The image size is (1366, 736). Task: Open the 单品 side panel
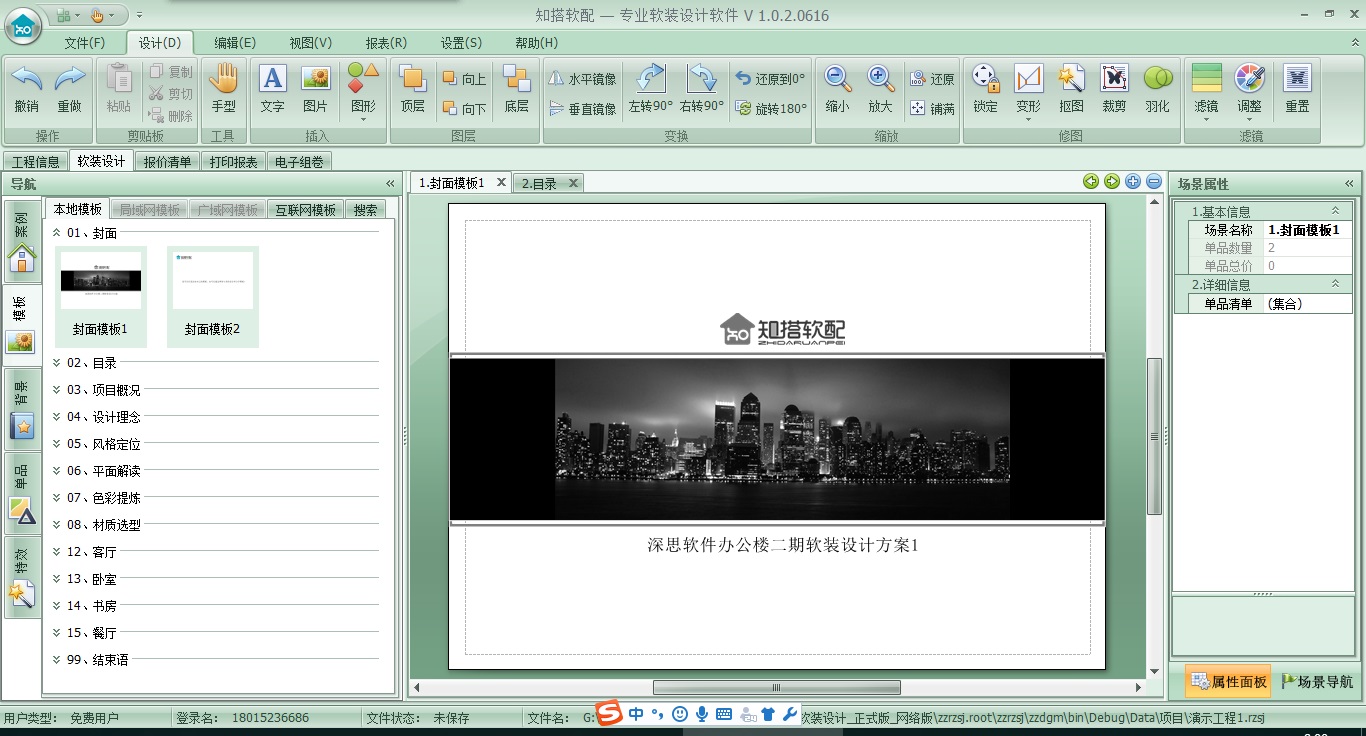point(22,493)
